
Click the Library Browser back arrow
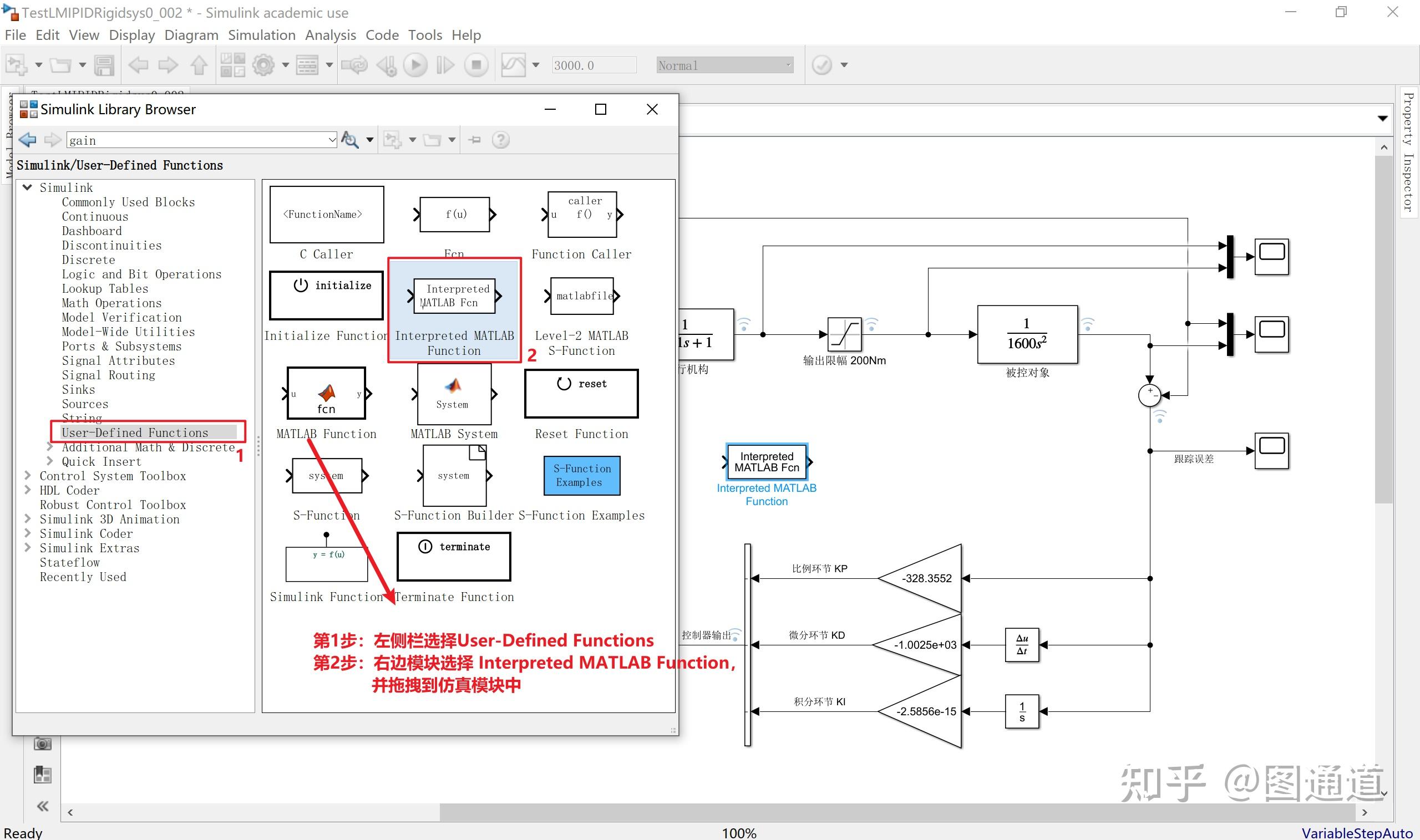point(27,140)
